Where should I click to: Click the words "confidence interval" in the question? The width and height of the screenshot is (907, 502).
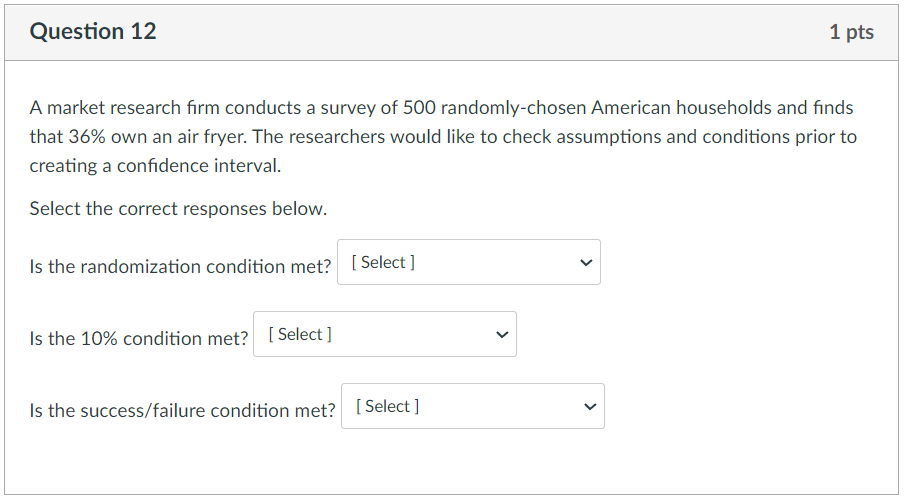(199, 166)
